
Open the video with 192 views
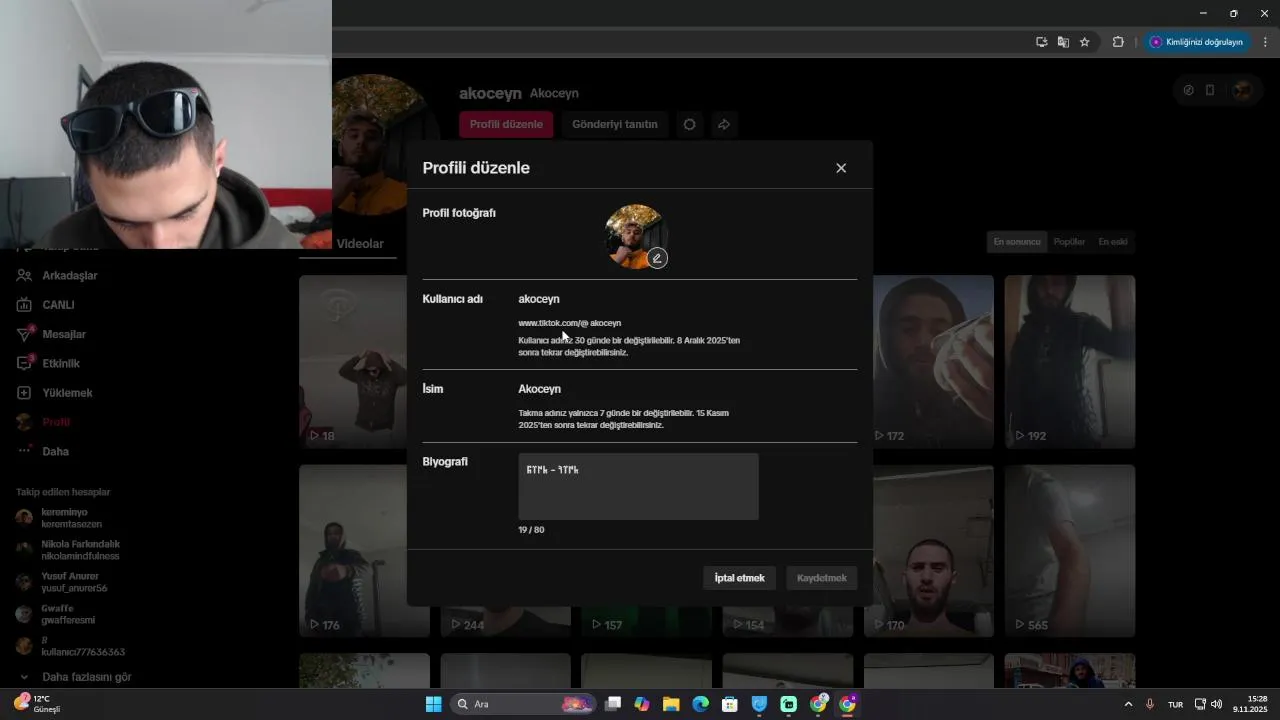tap(1070, 362)
